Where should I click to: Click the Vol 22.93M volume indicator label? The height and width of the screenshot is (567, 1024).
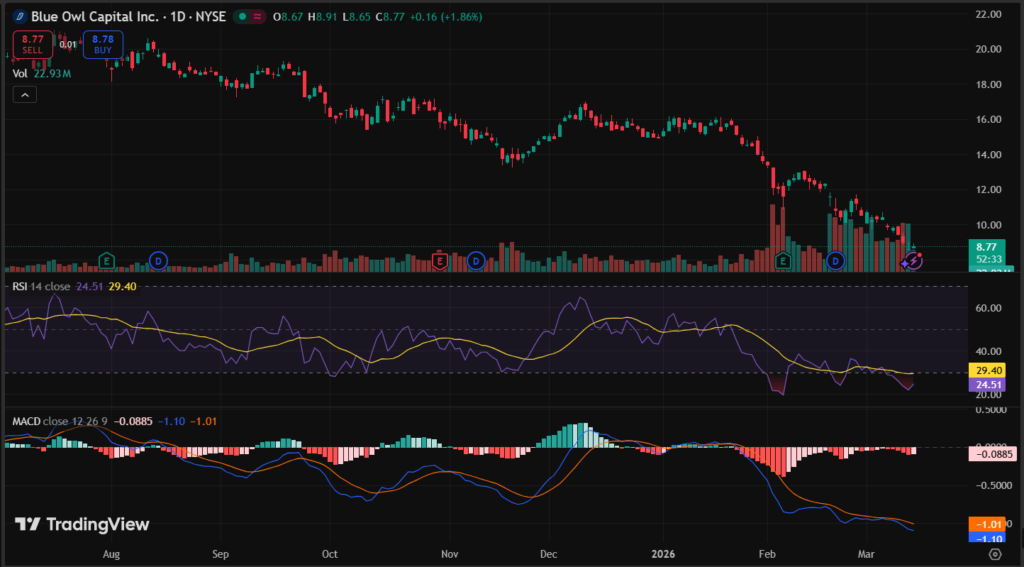(x=35, y=73)
